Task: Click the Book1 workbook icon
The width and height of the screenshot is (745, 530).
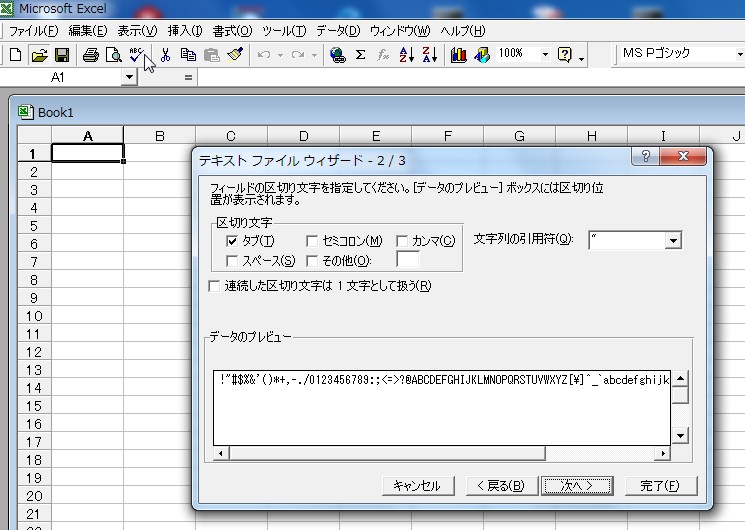Action: pos(25,112)
